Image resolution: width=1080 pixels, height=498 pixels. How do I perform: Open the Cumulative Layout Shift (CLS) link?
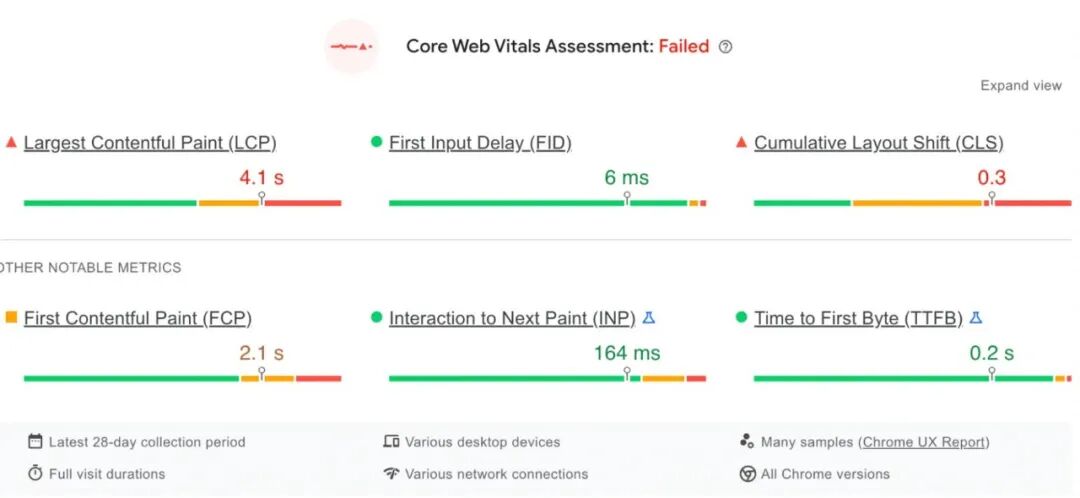click(878, 143)
